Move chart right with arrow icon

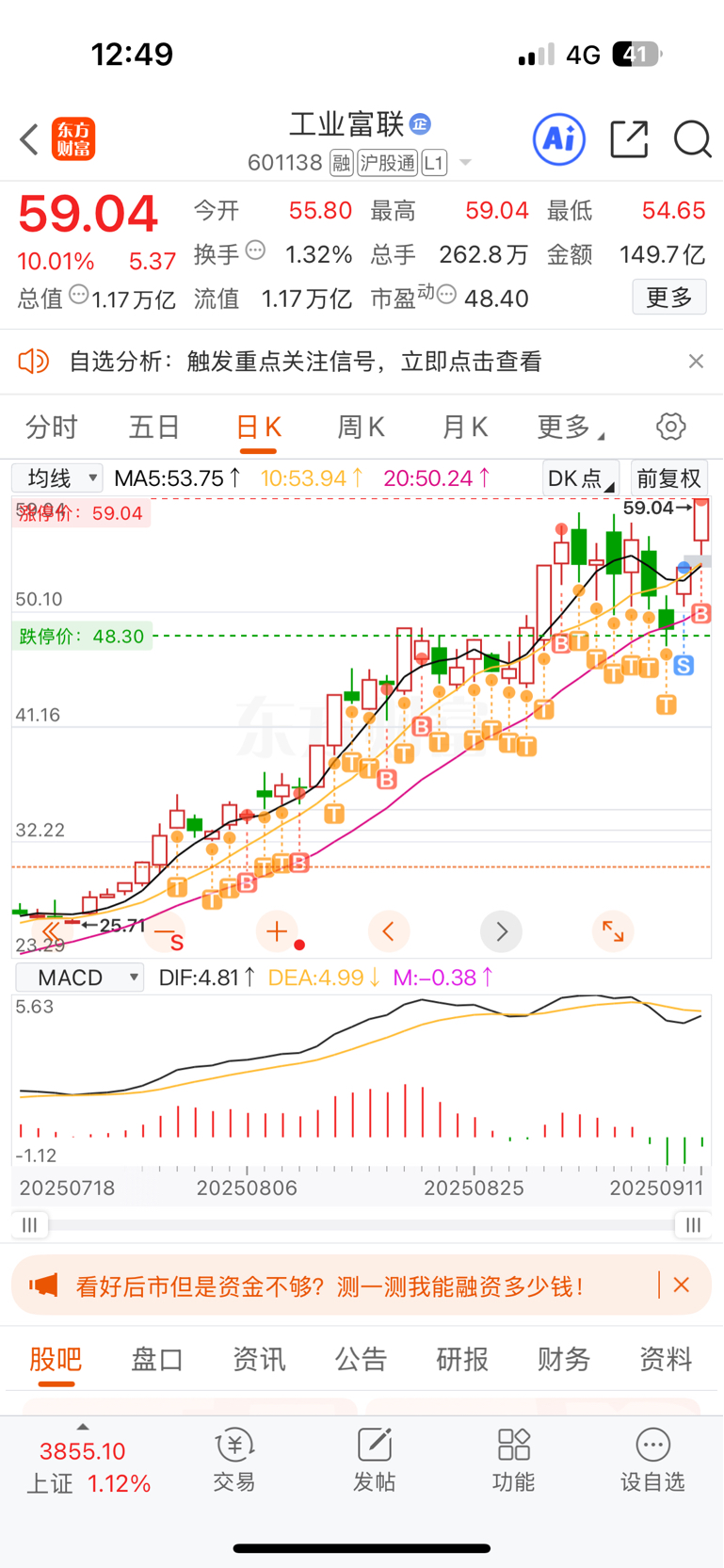tap(501, 931)
